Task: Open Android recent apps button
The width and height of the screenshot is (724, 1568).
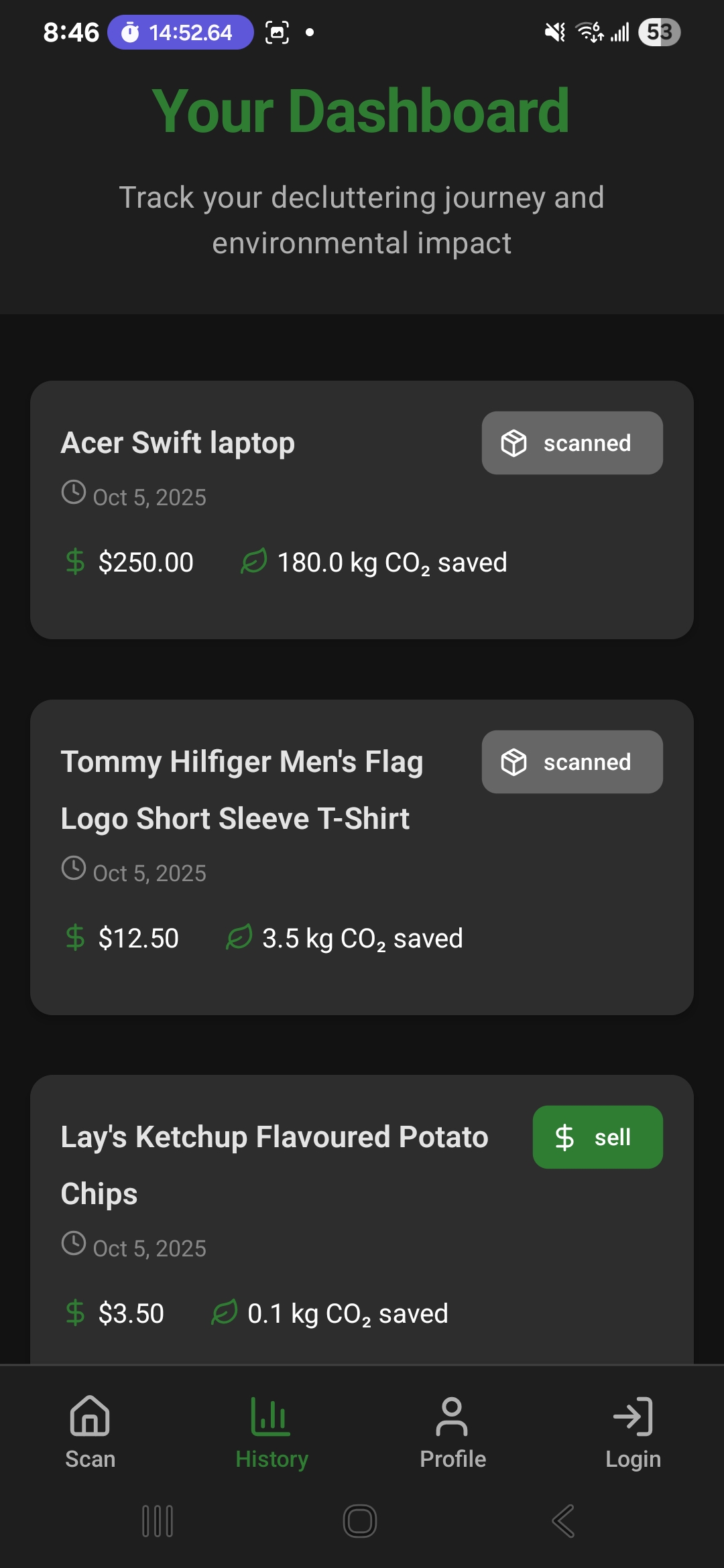Action: [x=158, y=1521]
